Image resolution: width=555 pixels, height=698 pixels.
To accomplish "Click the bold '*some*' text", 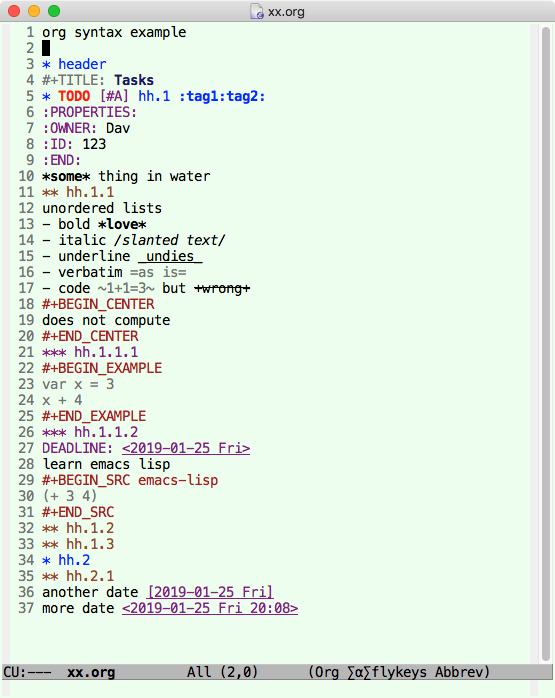I will tap(66, 176).
